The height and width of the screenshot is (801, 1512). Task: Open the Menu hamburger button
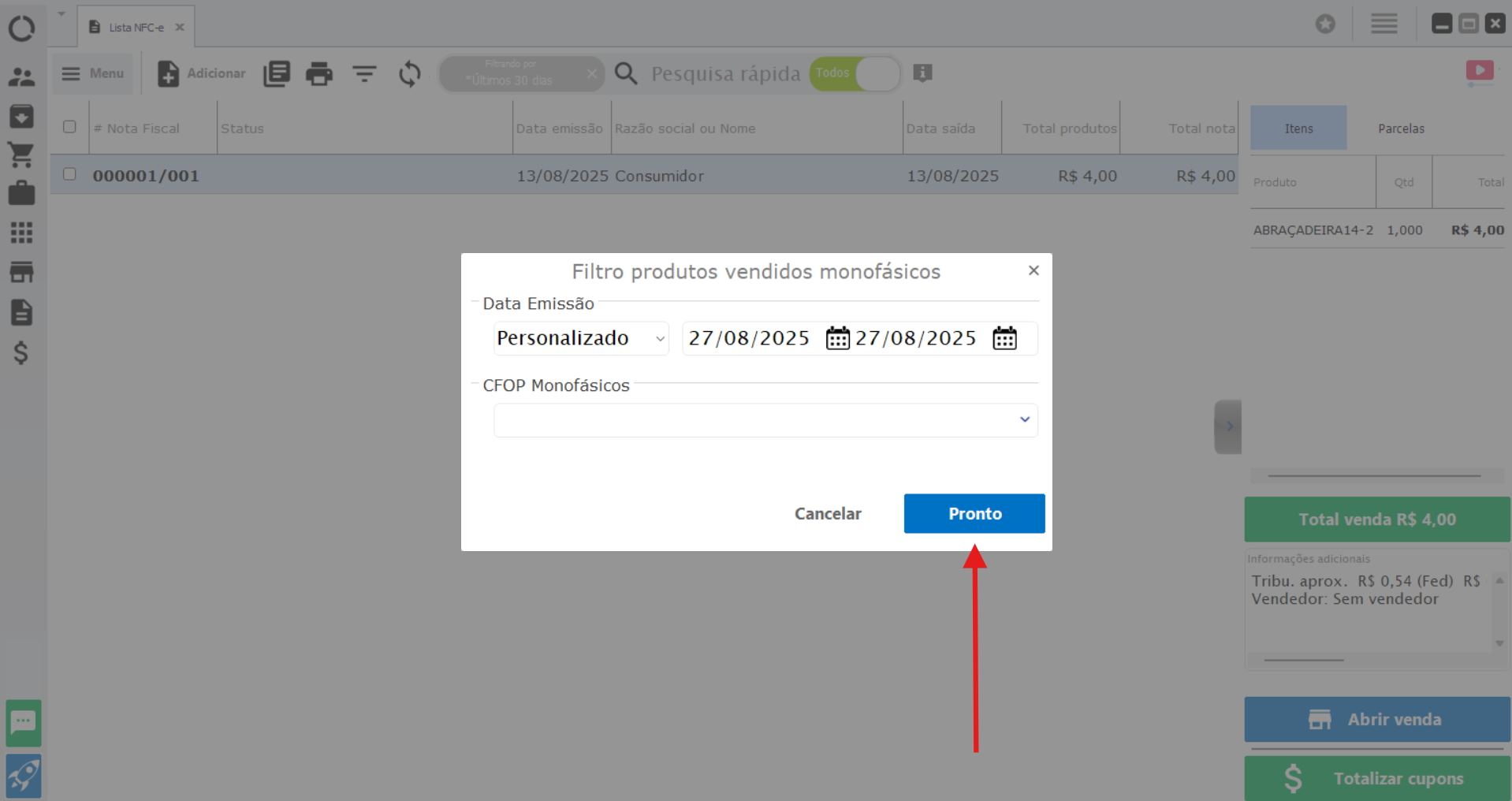point(93,73)
